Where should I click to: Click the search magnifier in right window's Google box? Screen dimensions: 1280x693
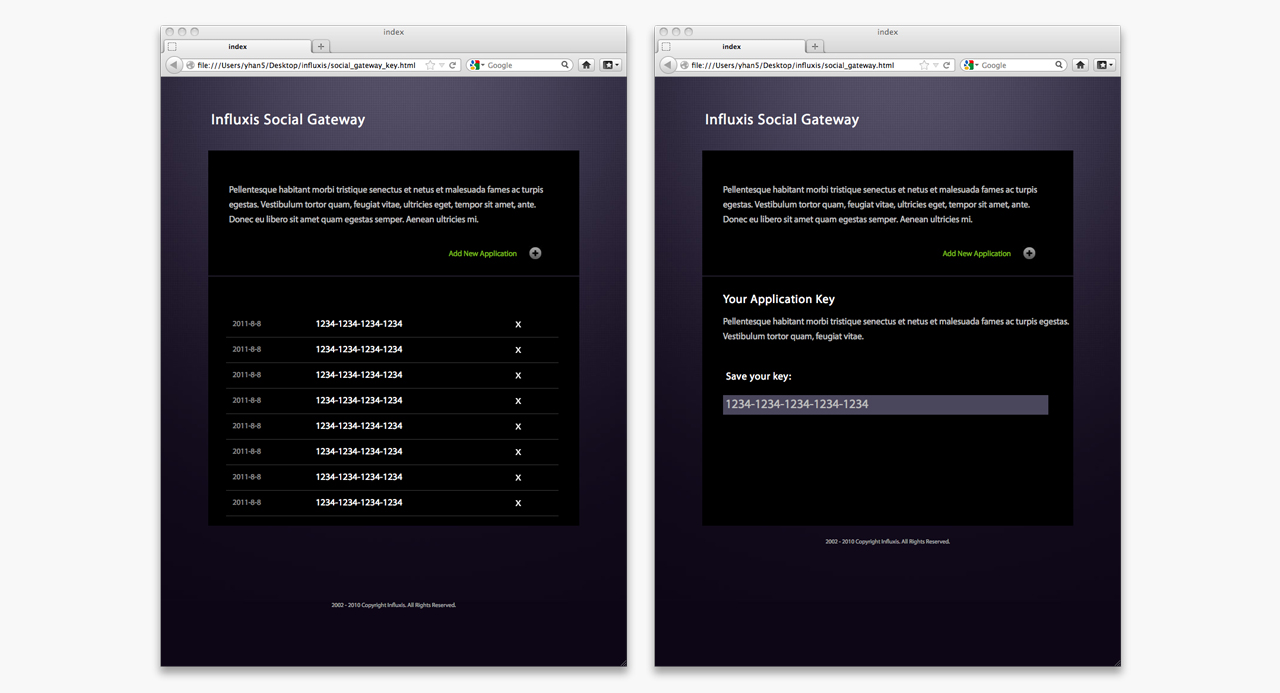[x=1059, y=65]
